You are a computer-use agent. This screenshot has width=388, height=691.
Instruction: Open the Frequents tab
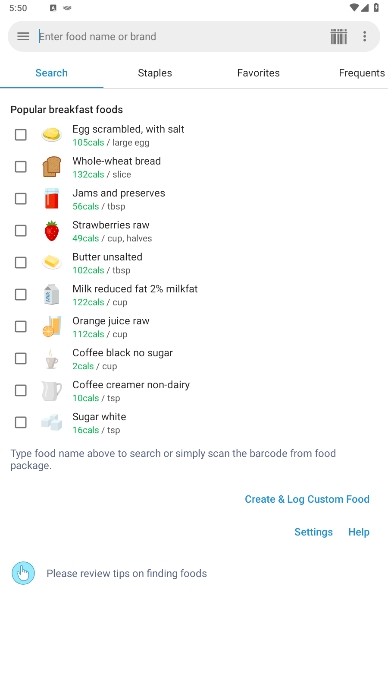(x=362, y=73)
